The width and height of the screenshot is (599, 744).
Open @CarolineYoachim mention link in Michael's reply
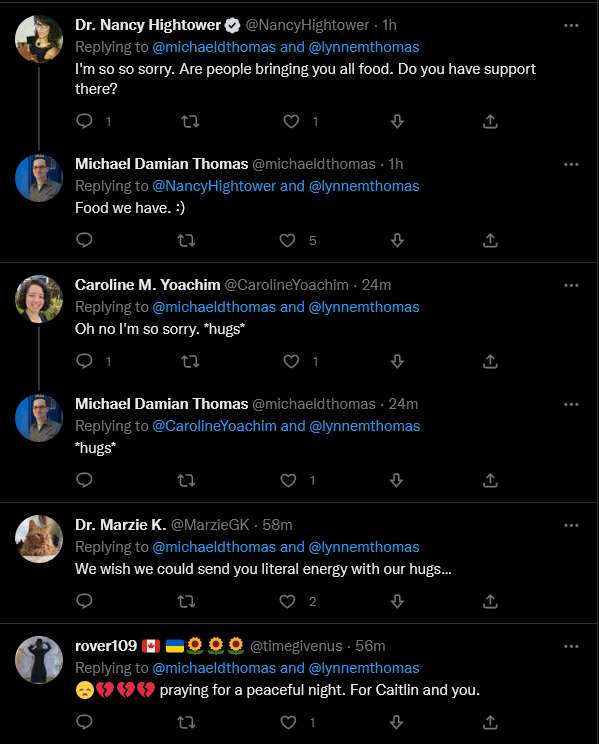tap(215, 426)
